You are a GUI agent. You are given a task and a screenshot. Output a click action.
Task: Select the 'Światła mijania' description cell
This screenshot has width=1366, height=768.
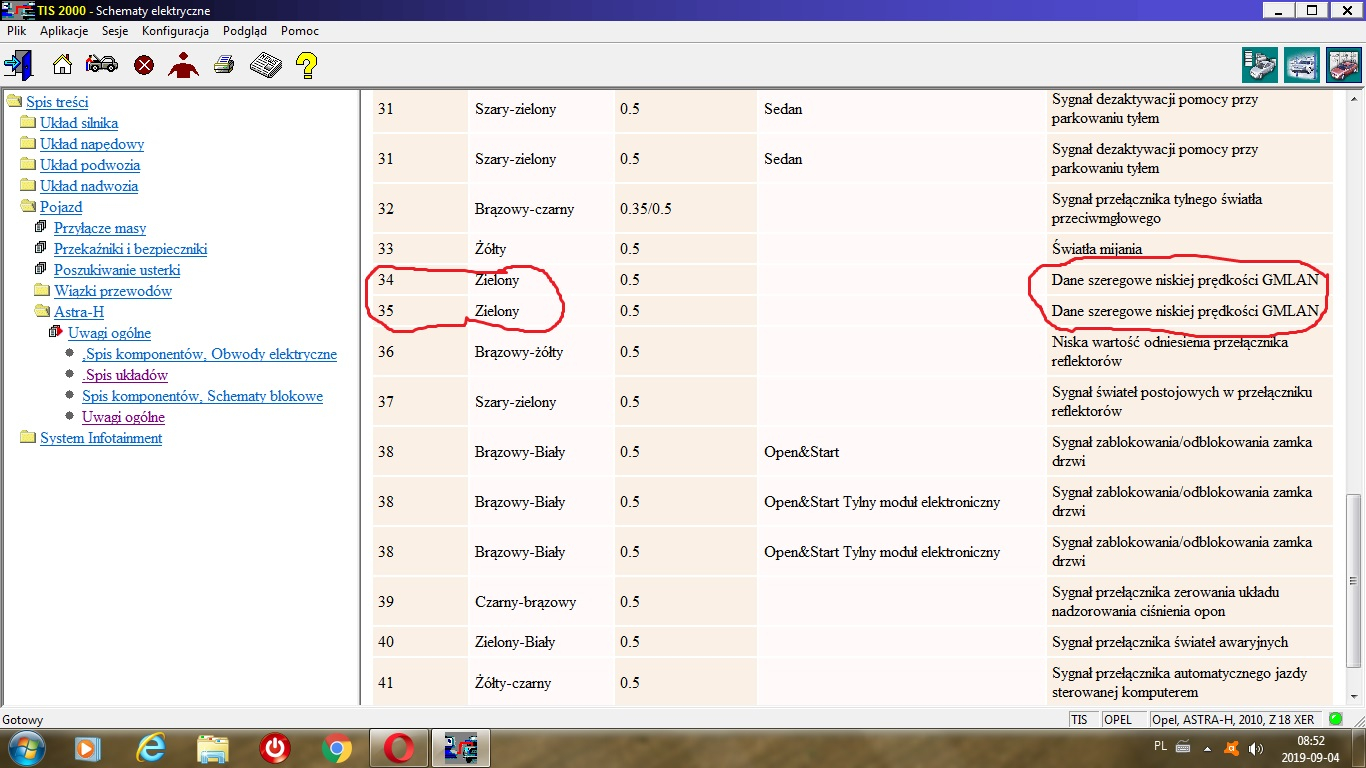[1190, 249]
